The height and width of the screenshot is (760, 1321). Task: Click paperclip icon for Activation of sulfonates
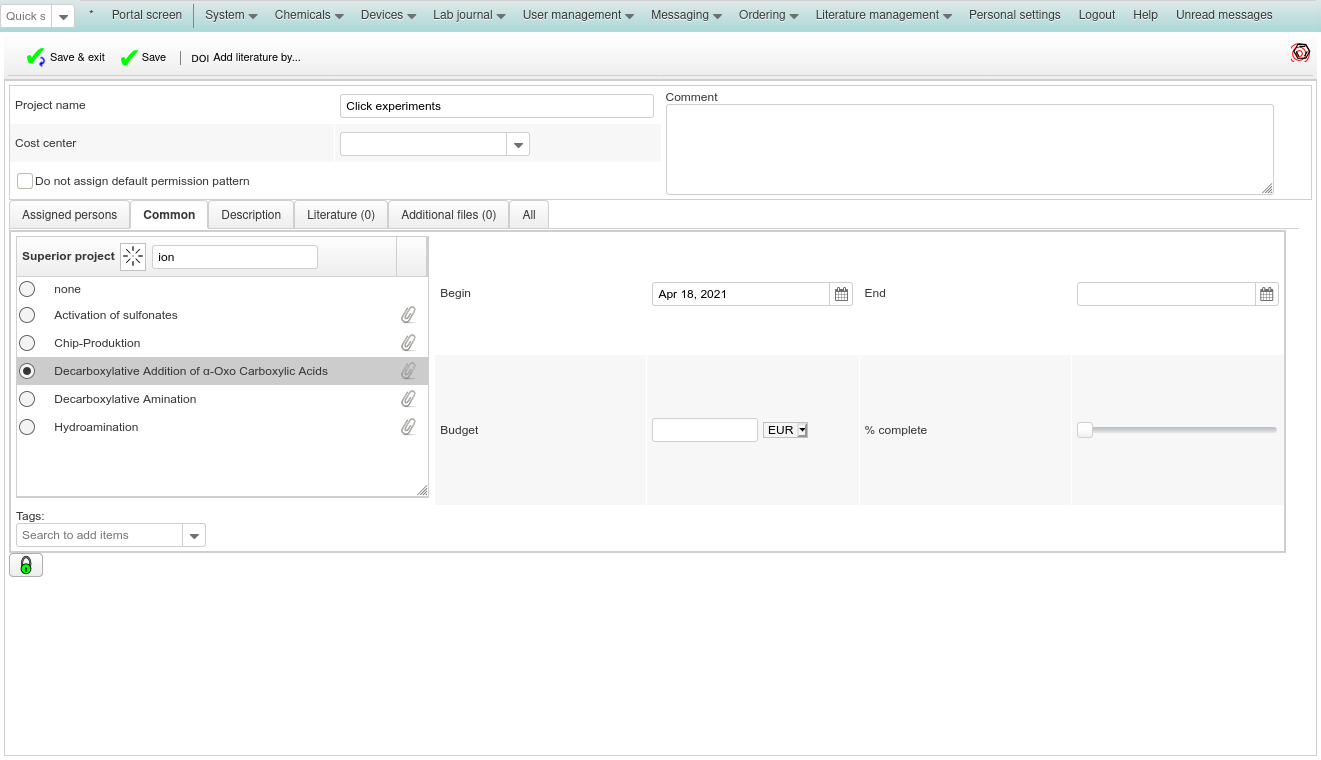tap(408, 315)
